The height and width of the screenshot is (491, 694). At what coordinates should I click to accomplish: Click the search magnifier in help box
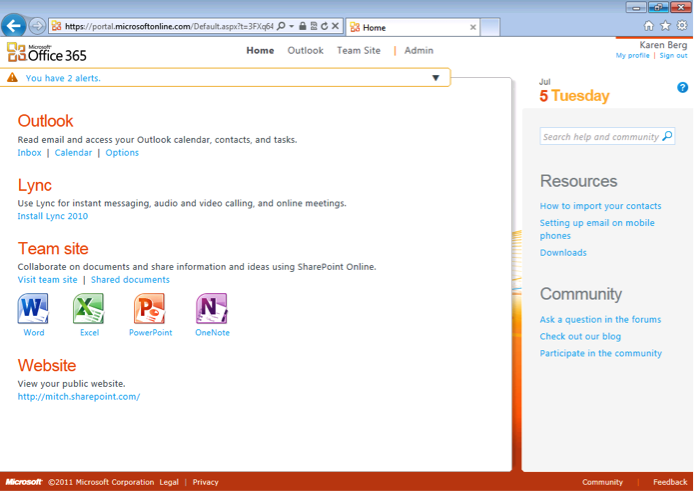pos(667,136)
